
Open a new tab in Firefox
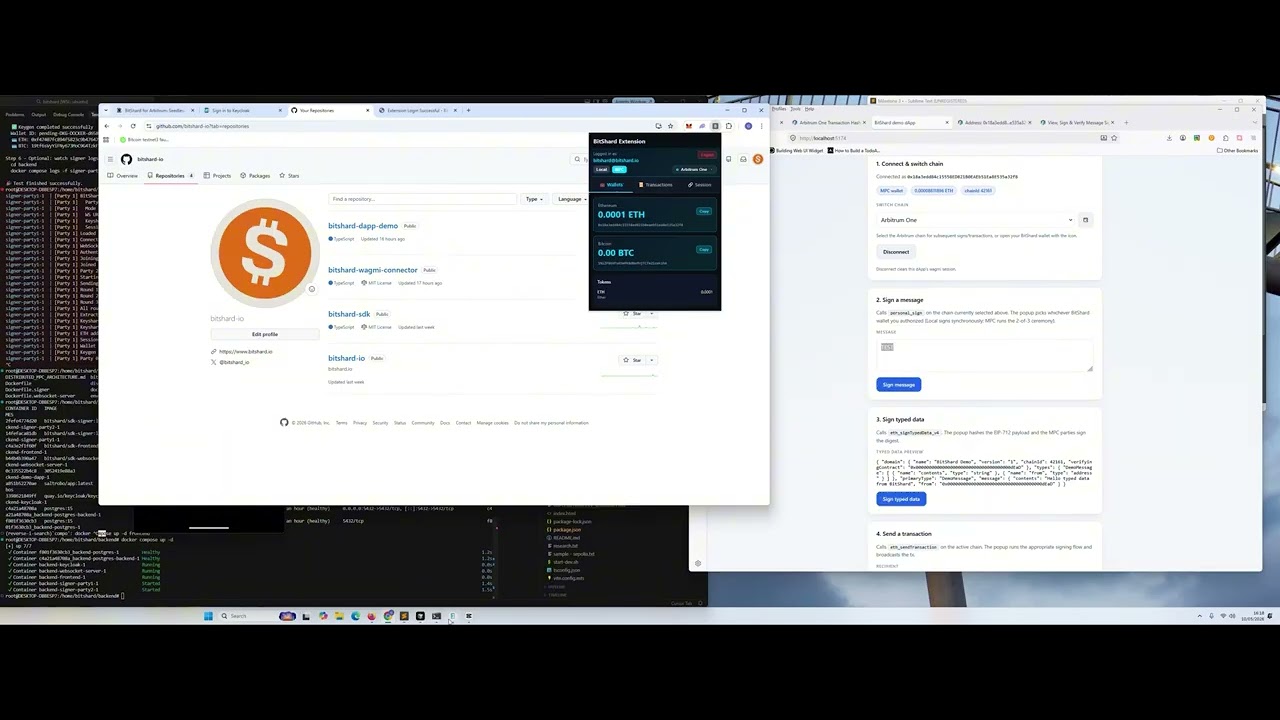(x=1126, y=122)
